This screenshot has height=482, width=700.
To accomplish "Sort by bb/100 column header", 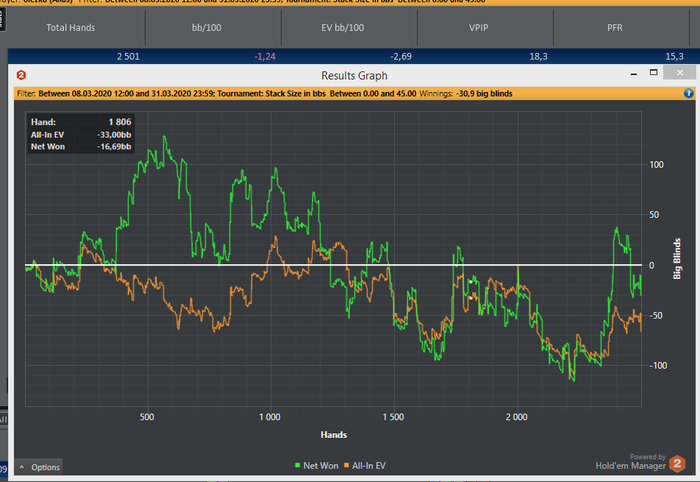I will tap(207, 28).
